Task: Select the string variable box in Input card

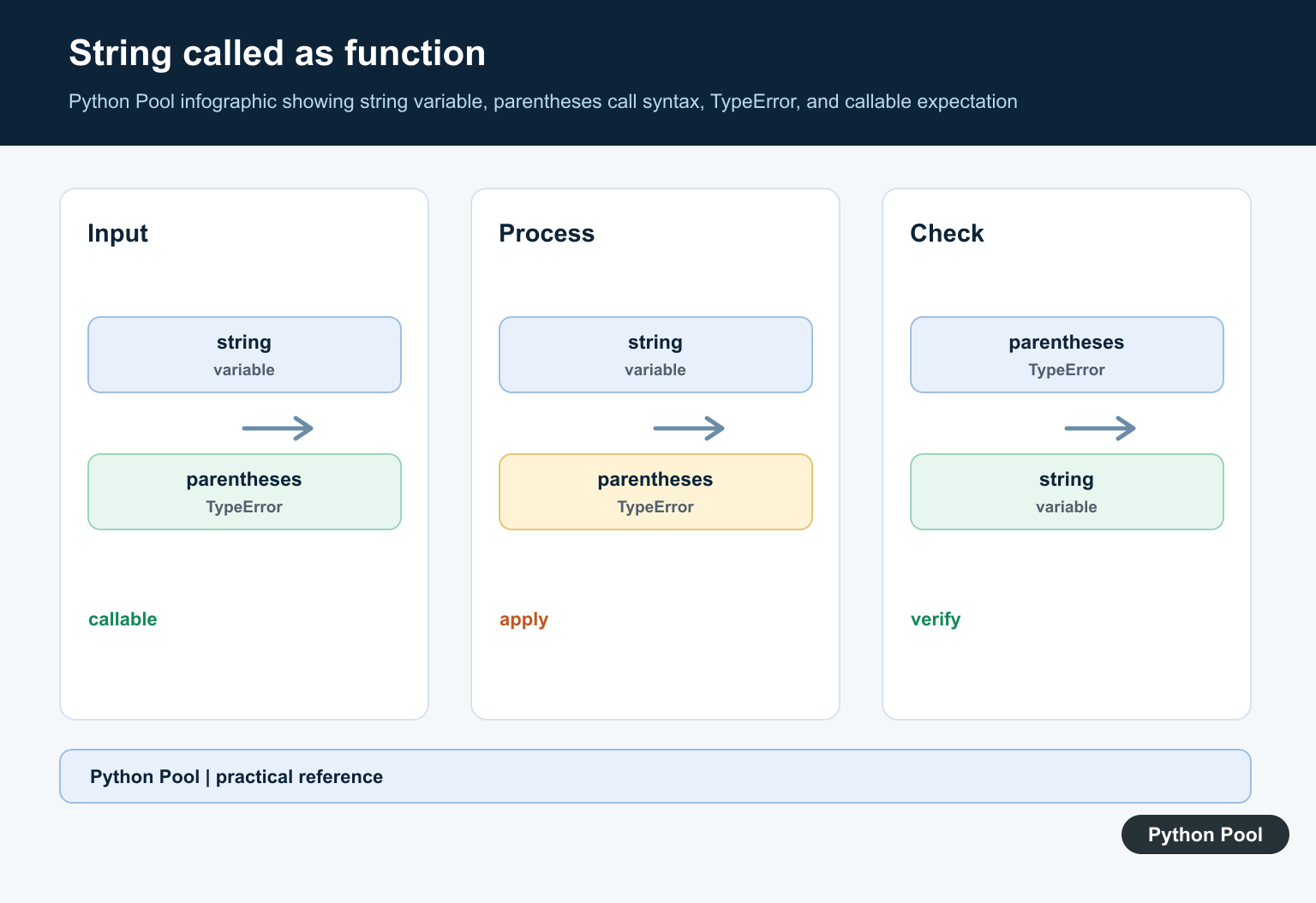Action: pyautogui.click(x=244, y=355)
